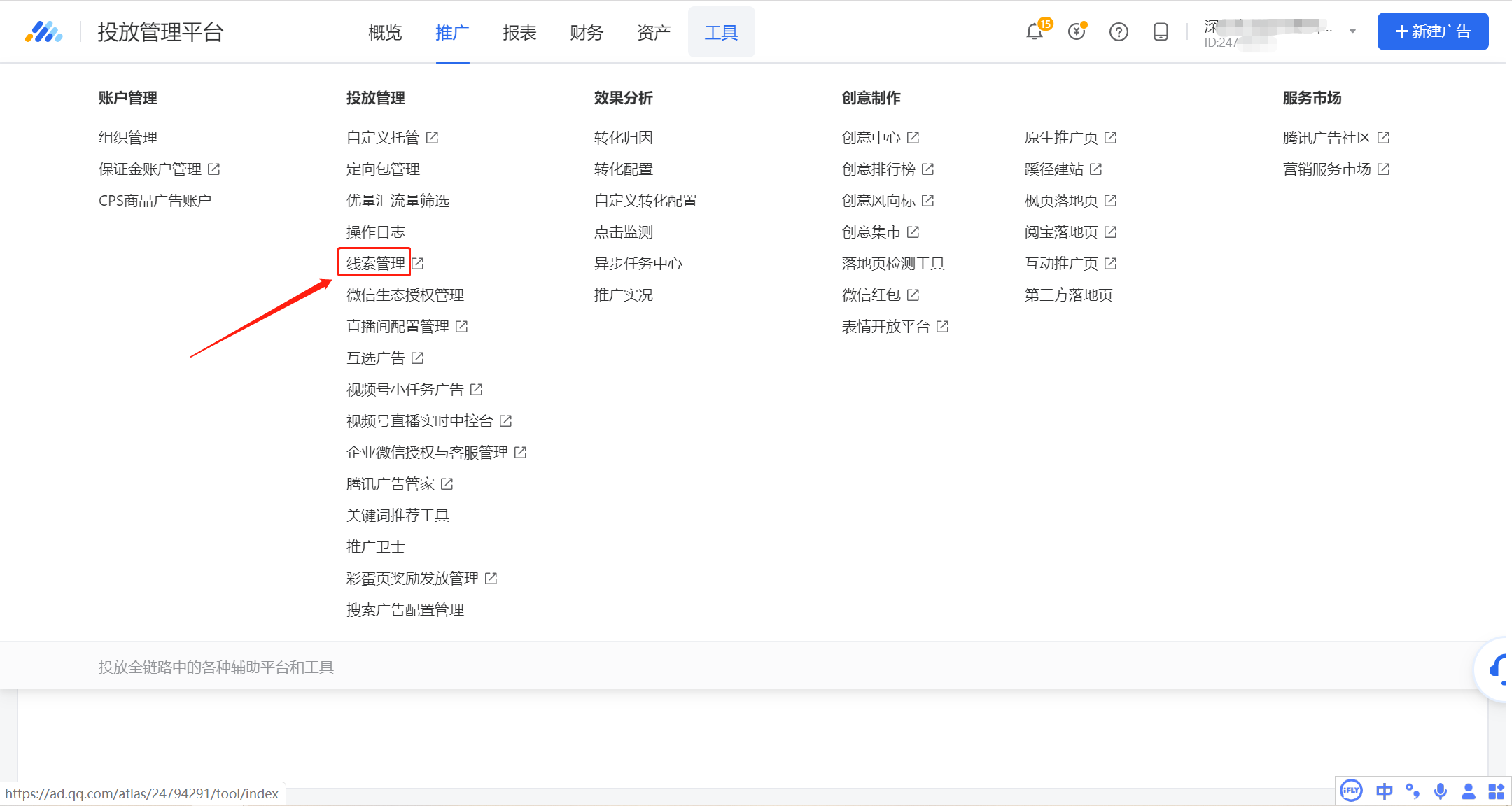Open 操作日志 link
Screen dimensions: 1512x806
click(x=376, y=232)
